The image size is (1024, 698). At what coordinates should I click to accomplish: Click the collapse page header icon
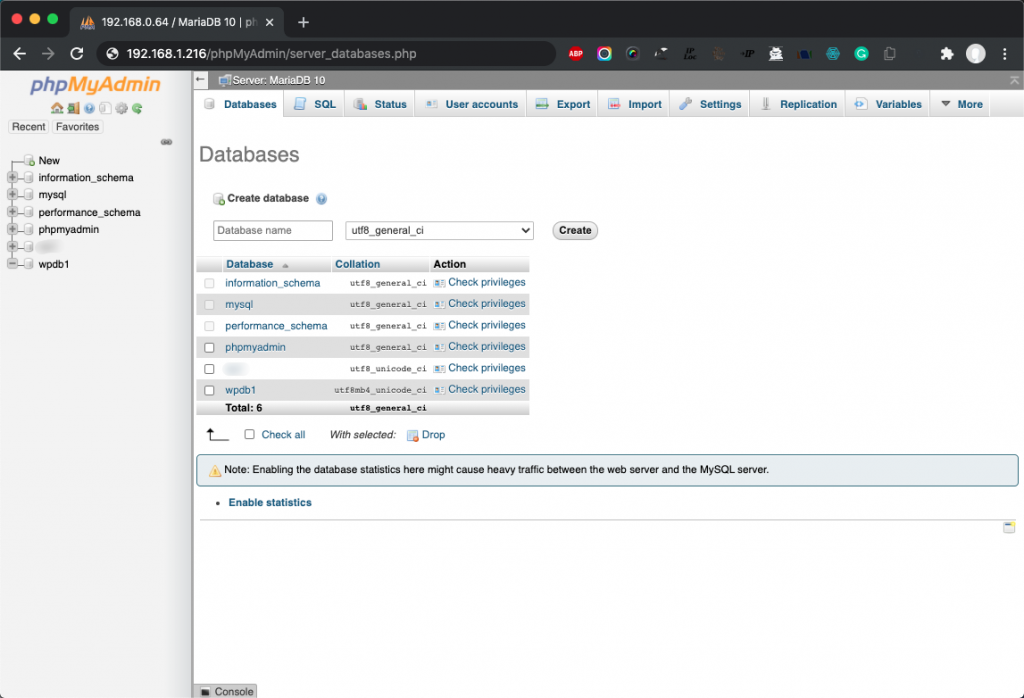coord(1014,80)
